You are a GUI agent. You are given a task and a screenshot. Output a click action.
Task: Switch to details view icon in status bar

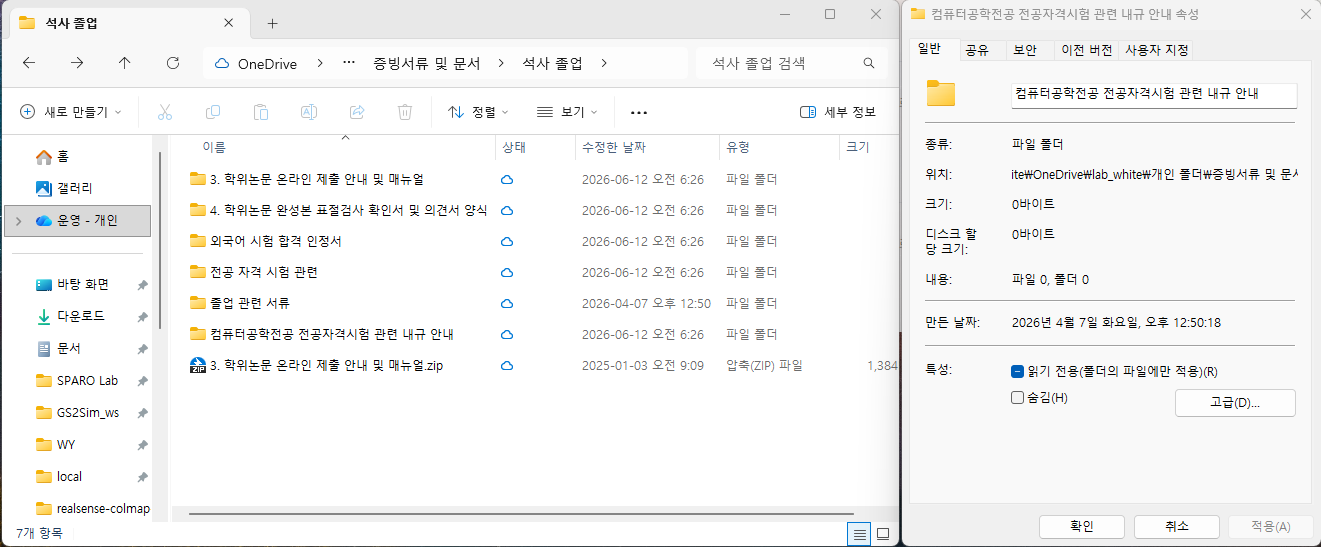pyautogui.click(x=859, y=534)
